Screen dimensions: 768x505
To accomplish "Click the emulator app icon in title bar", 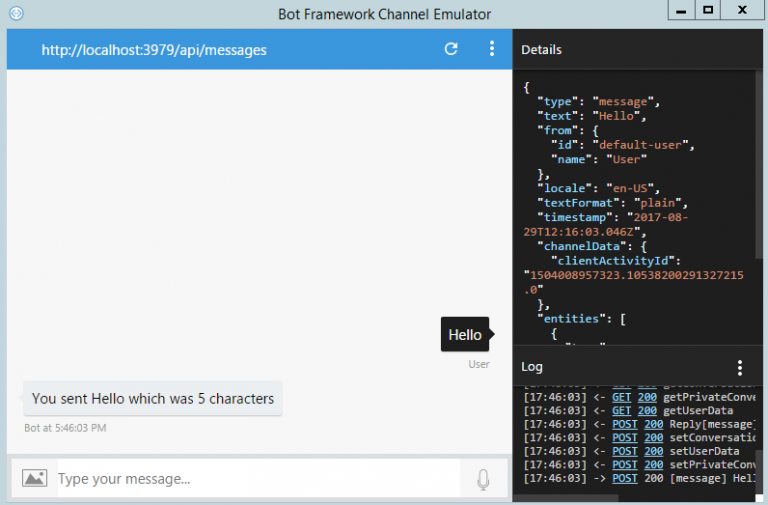I will [16, 13].
